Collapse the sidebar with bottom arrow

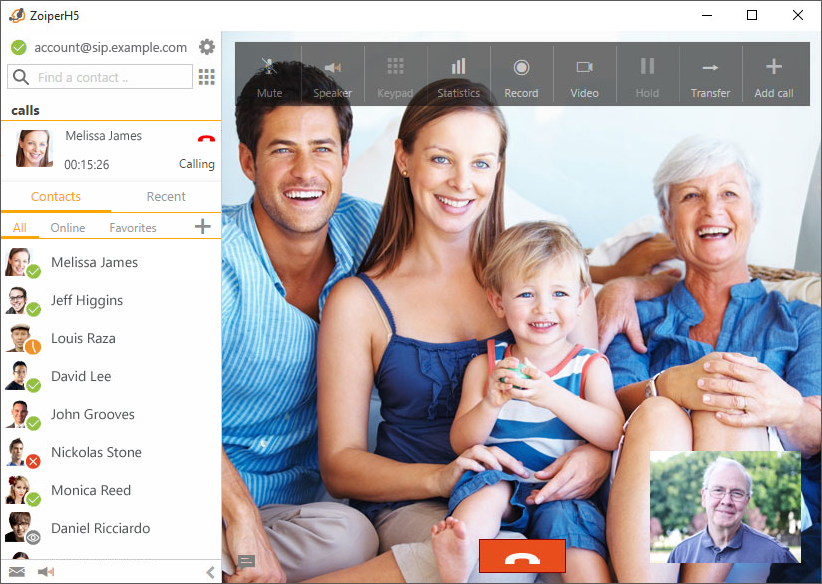(x=210, y=572)
